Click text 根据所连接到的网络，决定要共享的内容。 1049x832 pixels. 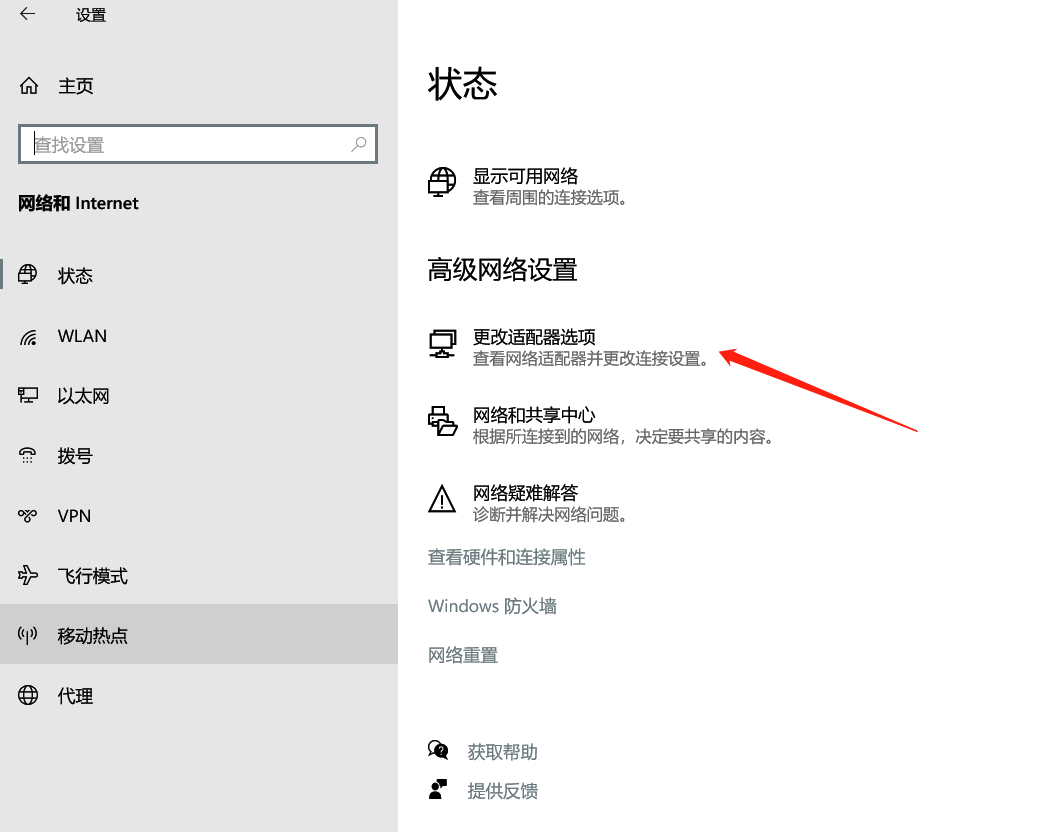pos(624,437)
